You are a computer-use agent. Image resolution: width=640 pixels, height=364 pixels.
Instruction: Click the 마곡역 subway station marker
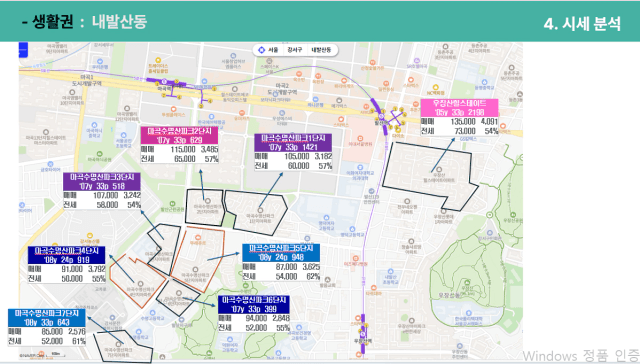164,82
